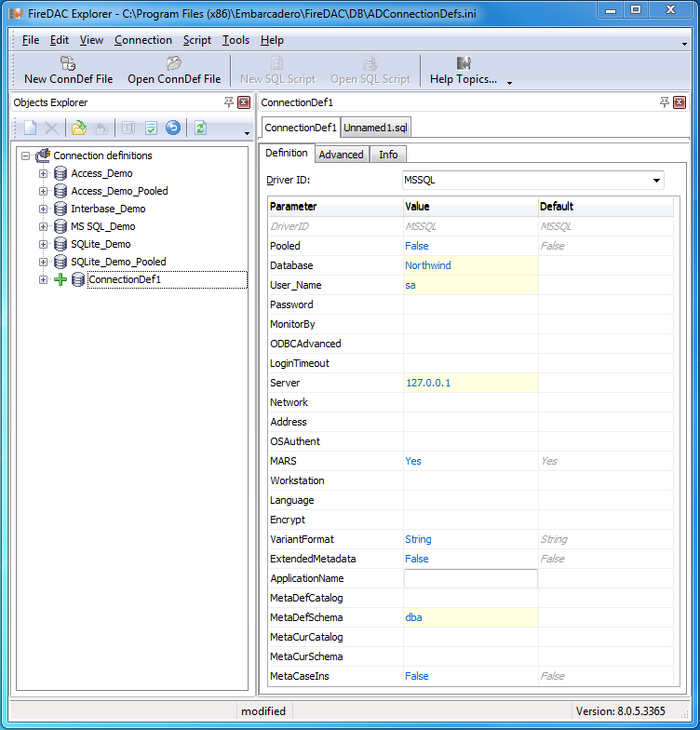Open the View menu

(91, 41)
